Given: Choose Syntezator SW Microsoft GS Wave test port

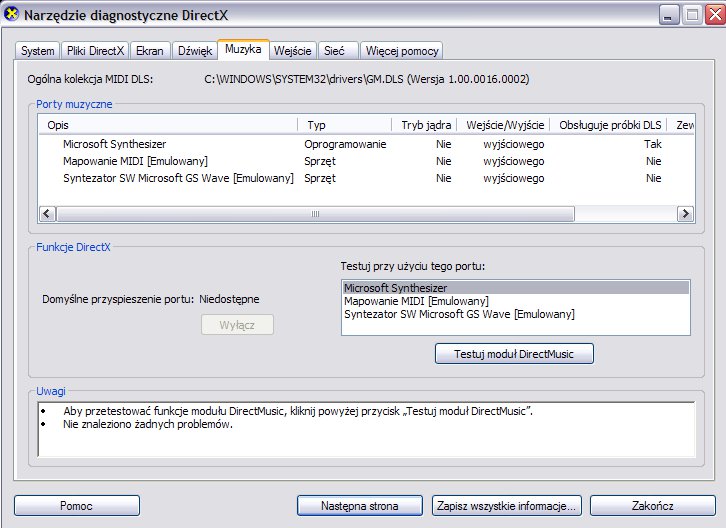Looking at the screenshot, I should [x=516, y=314].
